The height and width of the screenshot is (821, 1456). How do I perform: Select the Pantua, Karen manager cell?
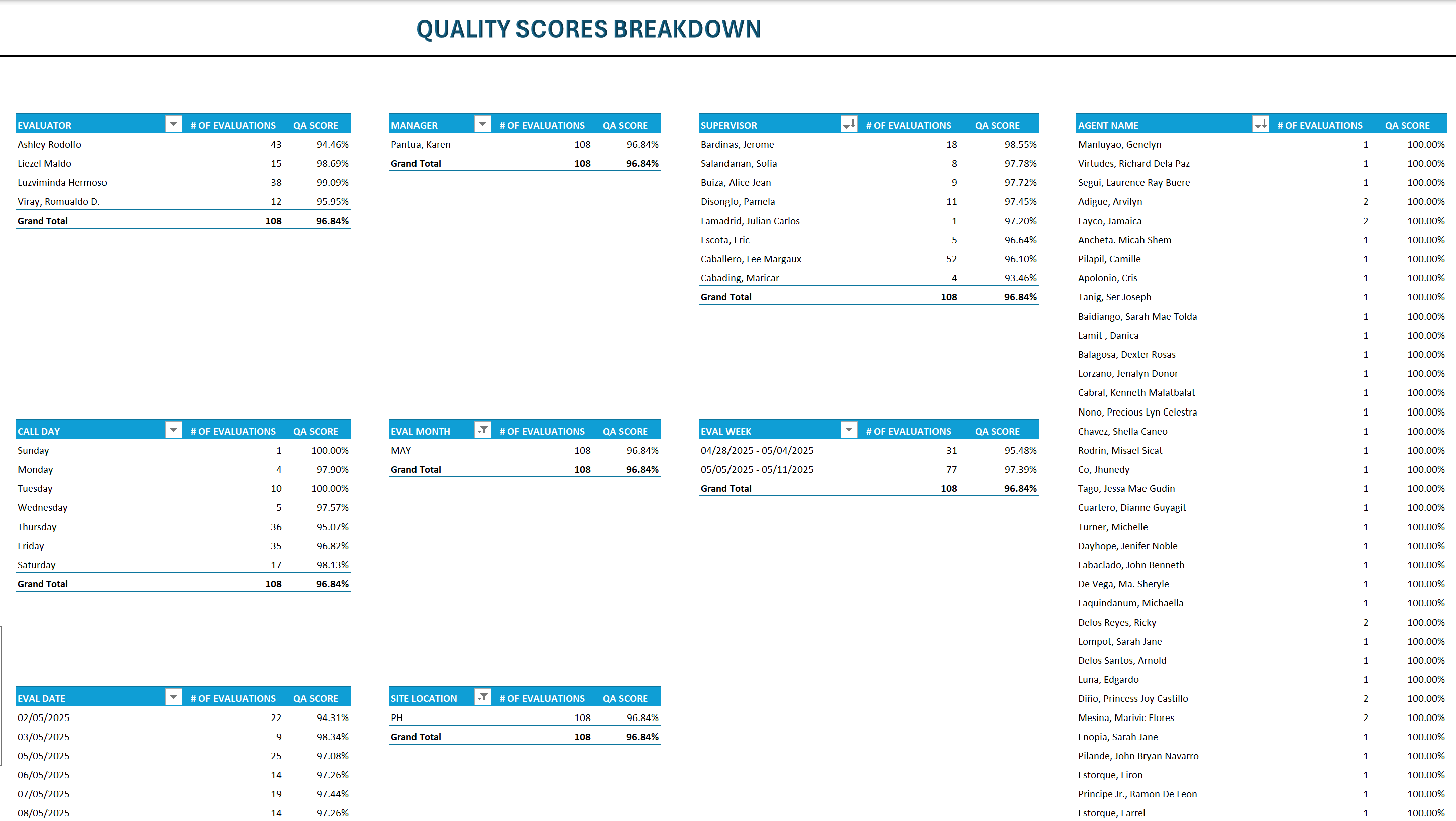coord(420,144)
